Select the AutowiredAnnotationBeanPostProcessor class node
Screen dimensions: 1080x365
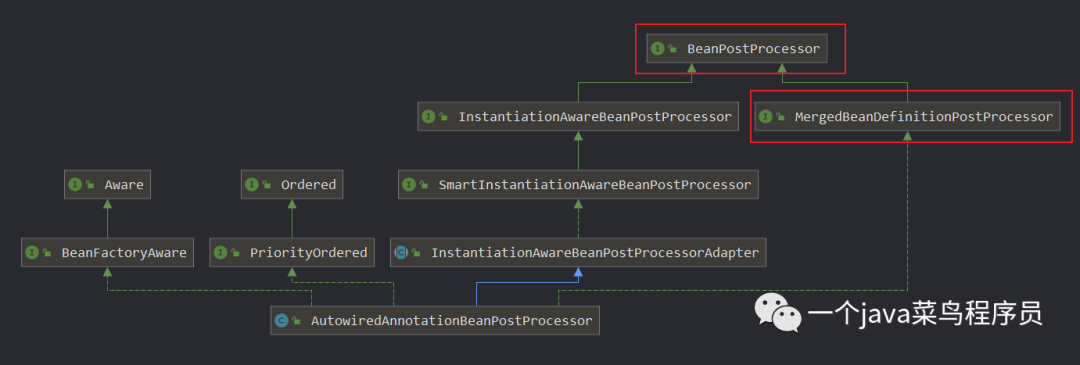tap(435, 320)
